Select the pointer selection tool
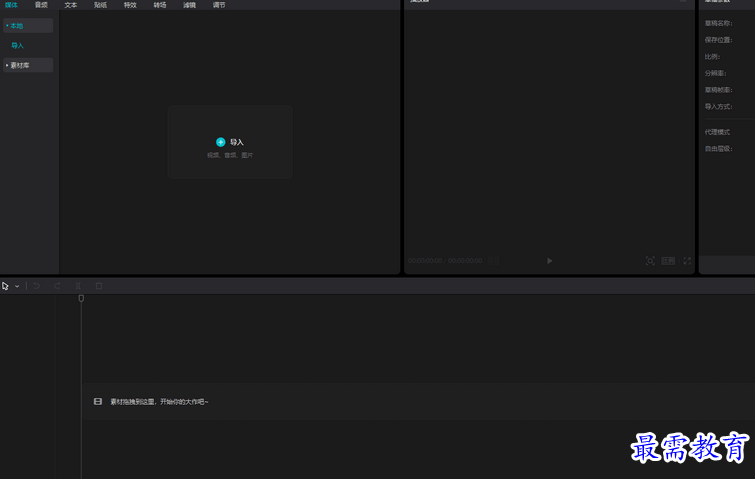 pyautogui.click(x=5, y=286)
